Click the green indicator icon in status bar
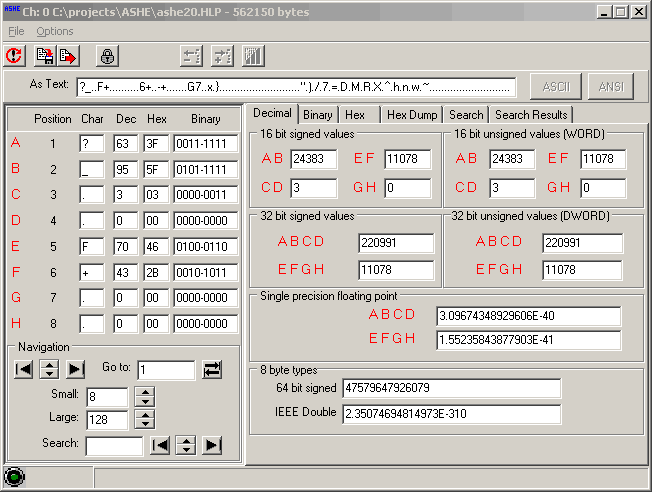Image resolution: width=652 pixels, height=492 pixels. coord(14,477)
